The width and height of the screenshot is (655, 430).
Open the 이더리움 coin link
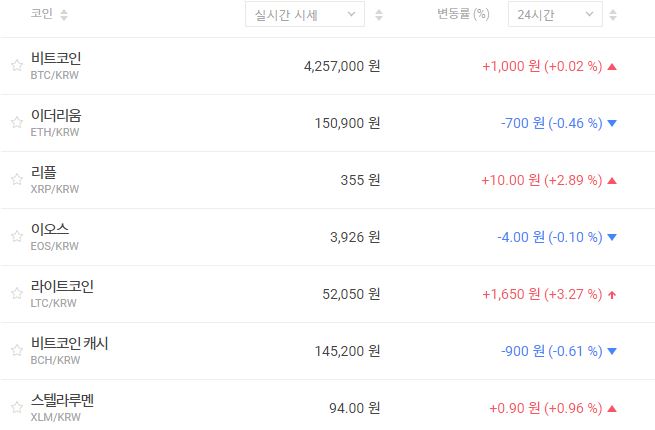(x=56, y=116)
